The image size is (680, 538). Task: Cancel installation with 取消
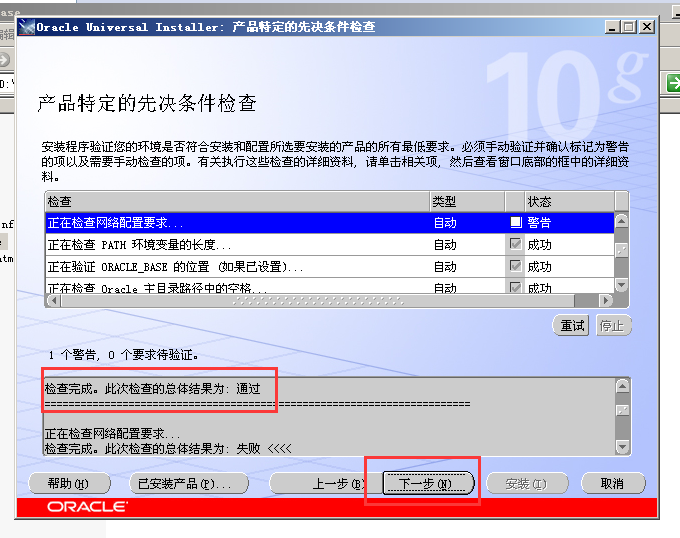point(613,483)
